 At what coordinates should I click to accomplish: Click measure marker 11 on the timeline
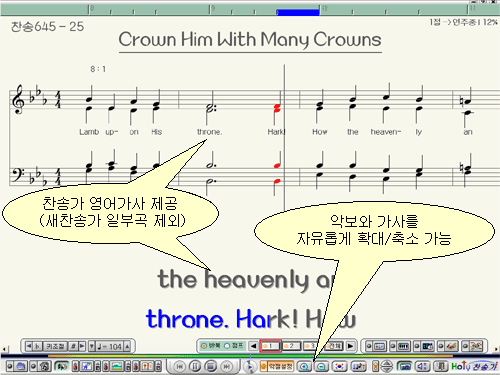472,8
